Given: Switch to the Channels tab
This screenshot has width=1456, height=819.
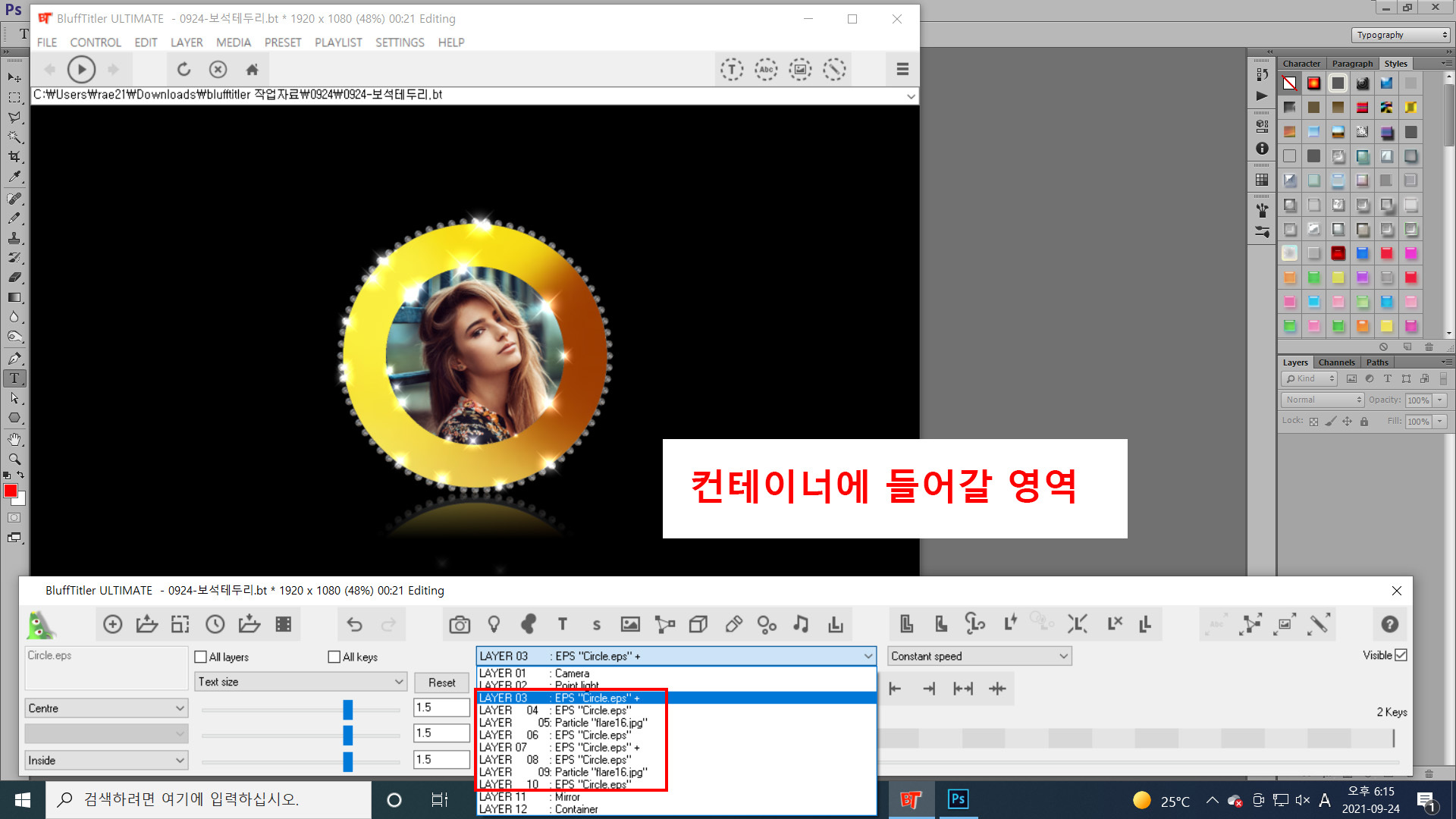Looking at the screenshot, I should [1336, 362].
